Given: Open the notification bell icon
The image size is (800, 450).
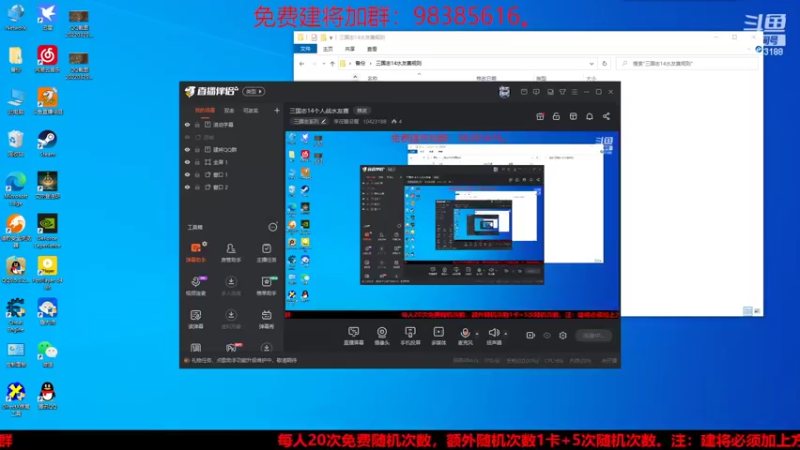Looking at the screenshot, I should coord(589,116).
